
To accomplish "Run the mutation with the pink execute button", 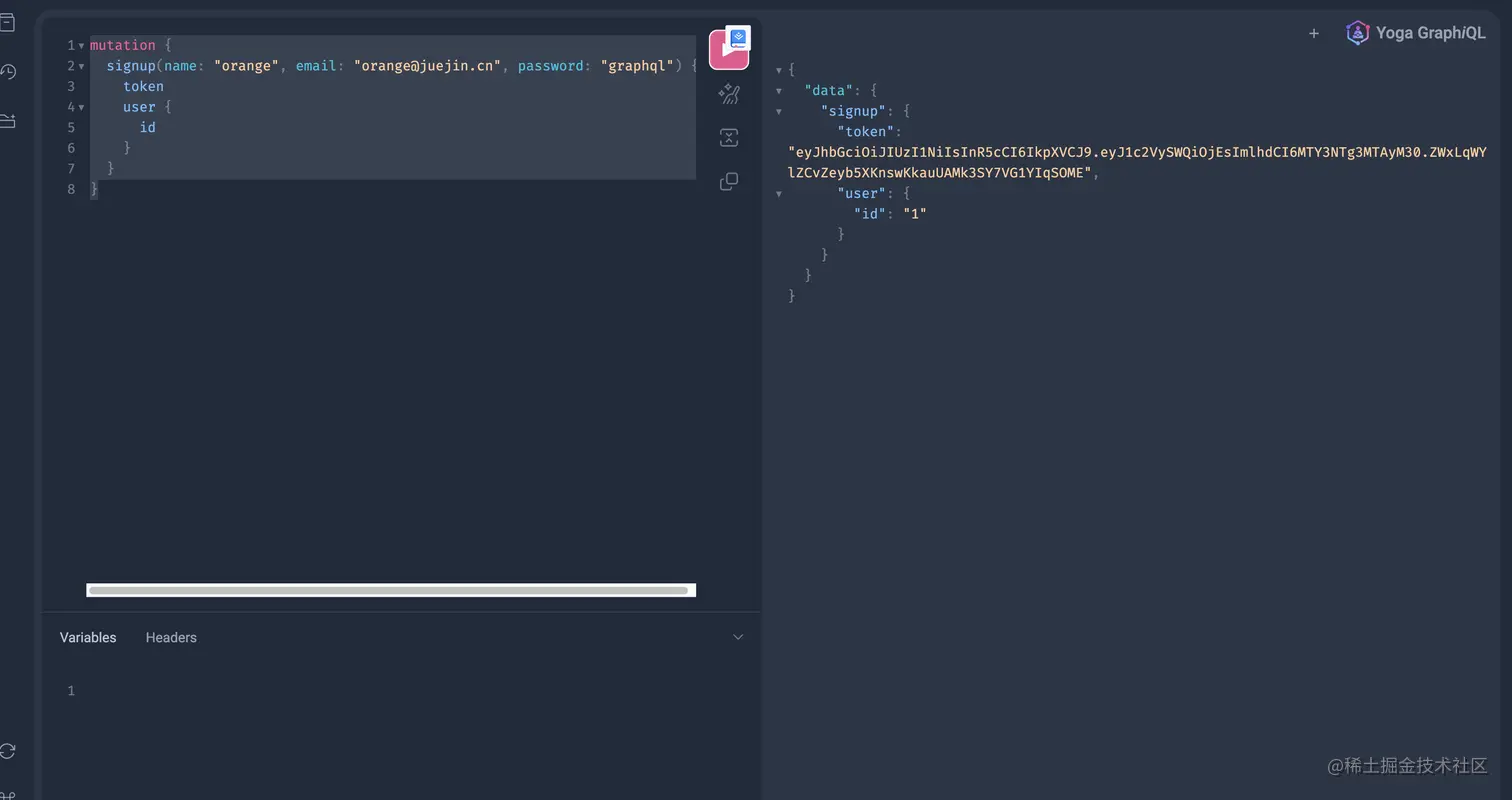I will 729,50.
